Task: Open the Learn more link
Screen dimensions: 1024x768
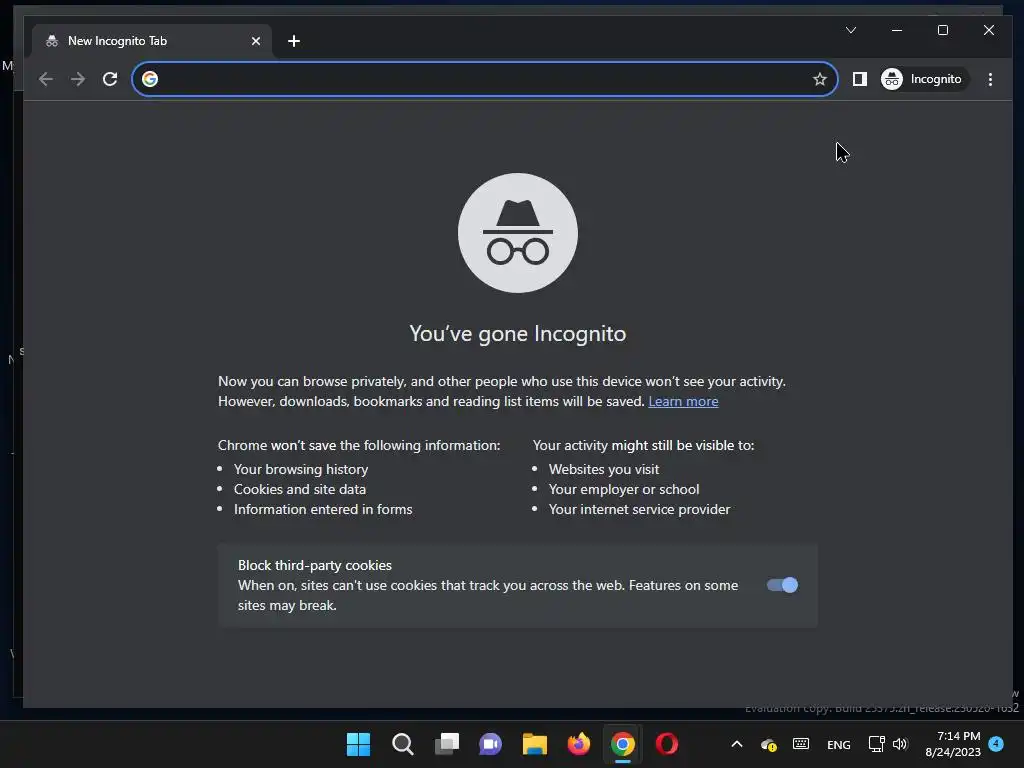Action: [683, 402]
